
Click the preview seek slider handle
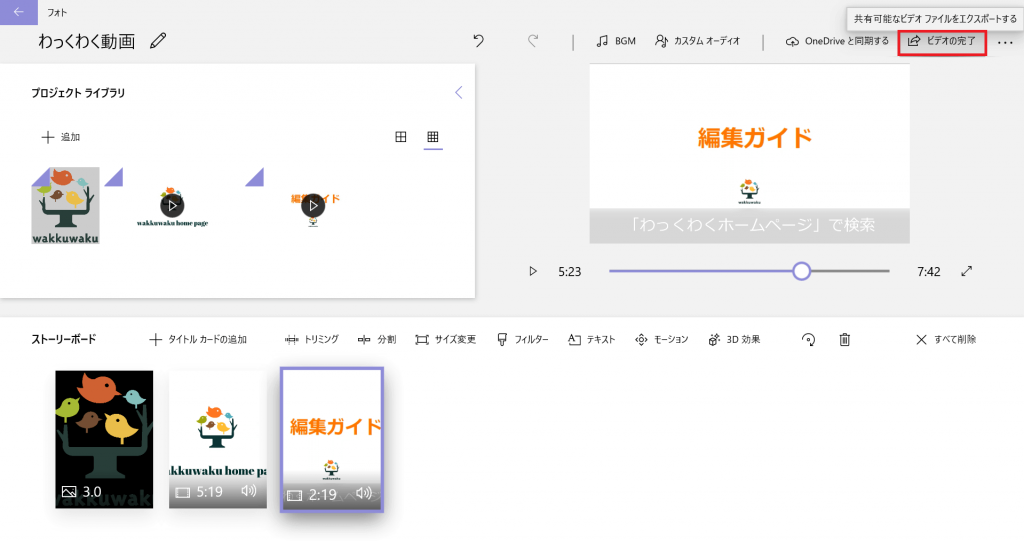point(801,271)
